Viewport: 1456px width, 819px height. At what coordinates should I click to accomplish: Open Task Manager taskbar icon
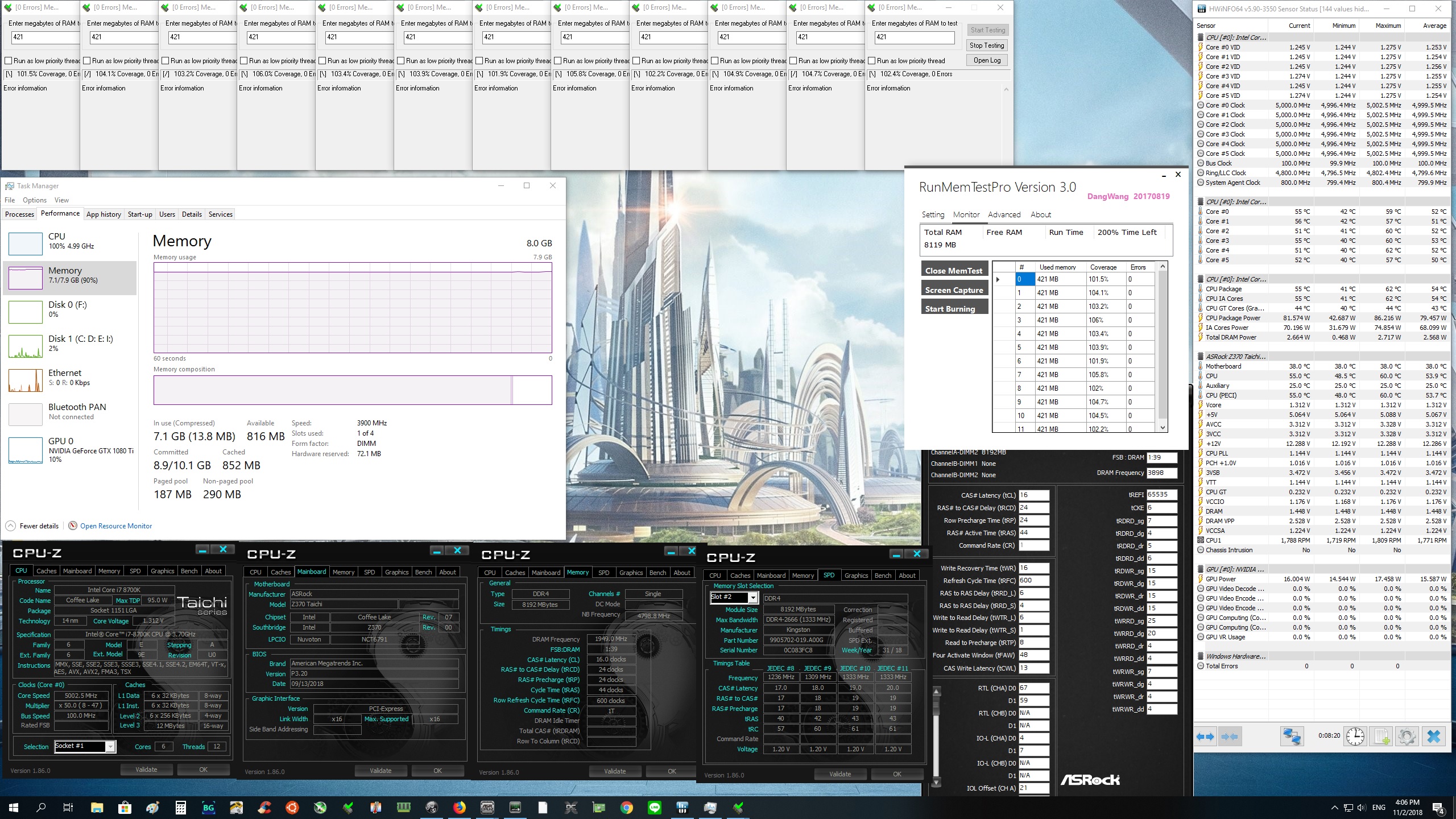(x=710, y=808)
